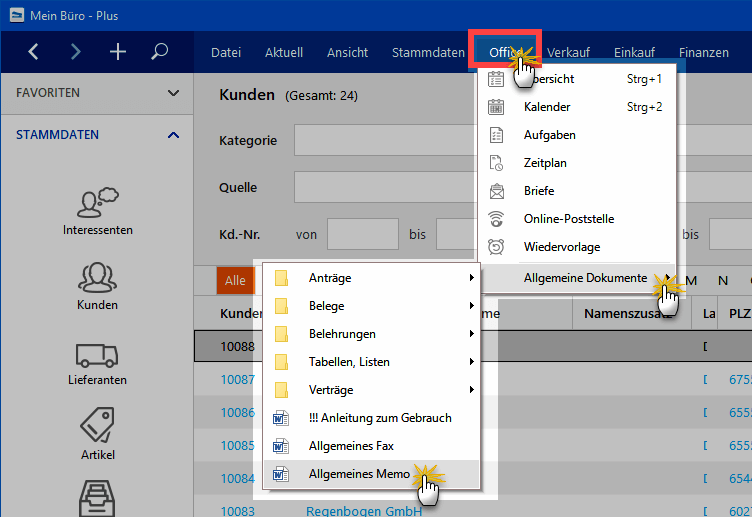Viewport: 752px width, 517px height.
Task: Click the Word icon beside Anleitung zum Gebrauch
Action: point(281,418)
